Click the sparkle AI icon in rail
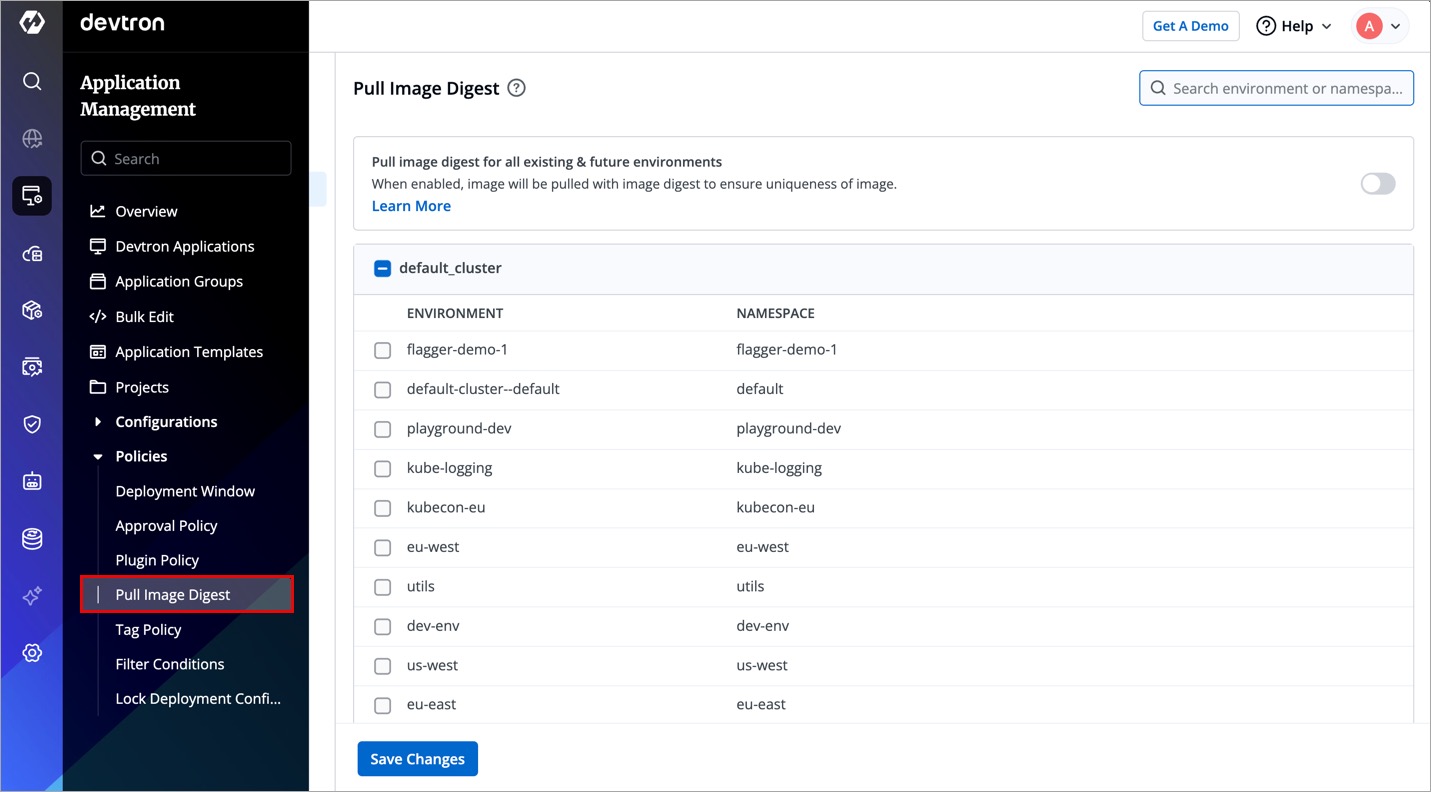1431x792 pixels. [32, 596]
